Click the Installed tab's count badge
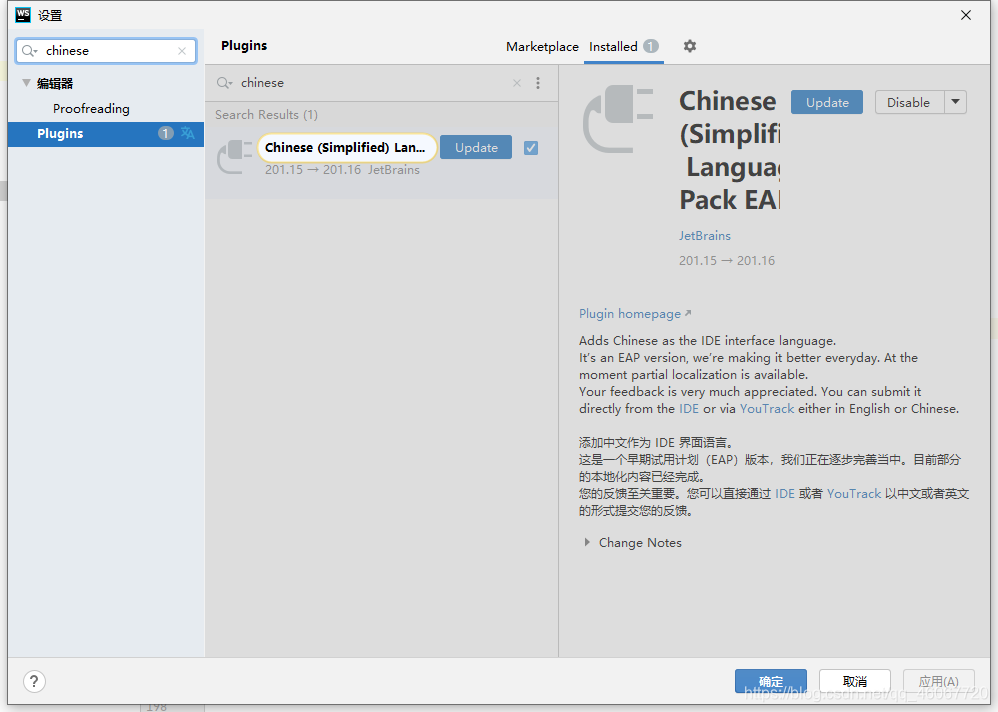 pos(650,46)
